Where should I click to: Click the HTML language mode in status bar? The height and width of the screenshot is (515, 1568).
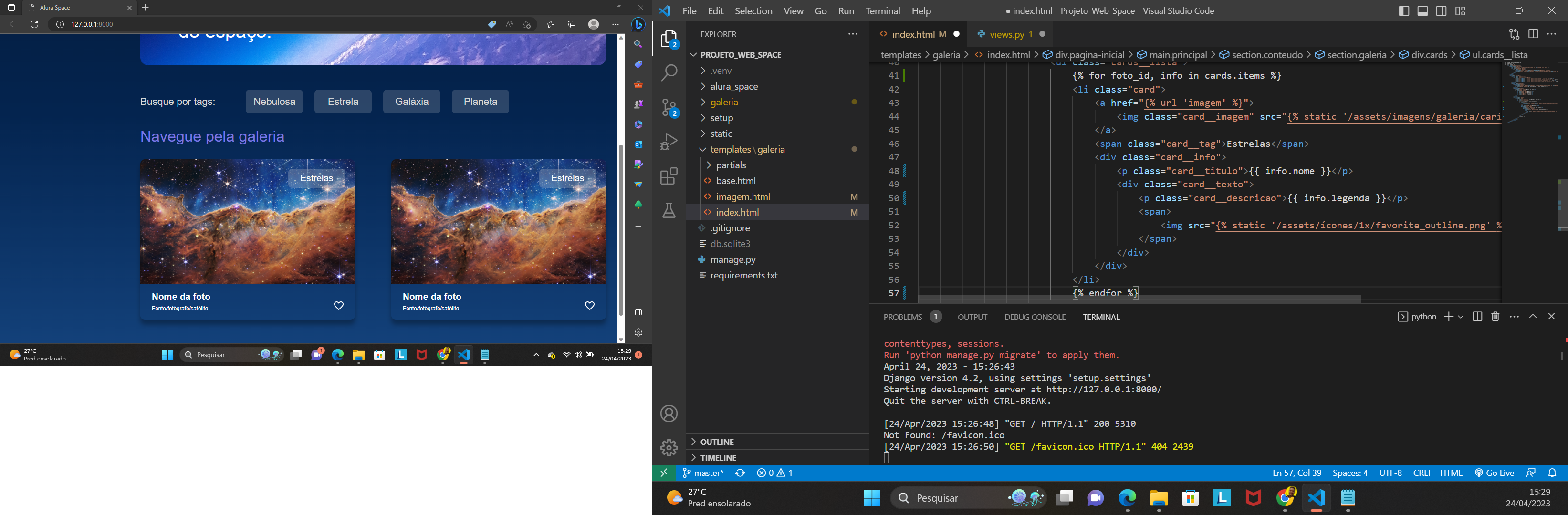tap(1451, 473)
